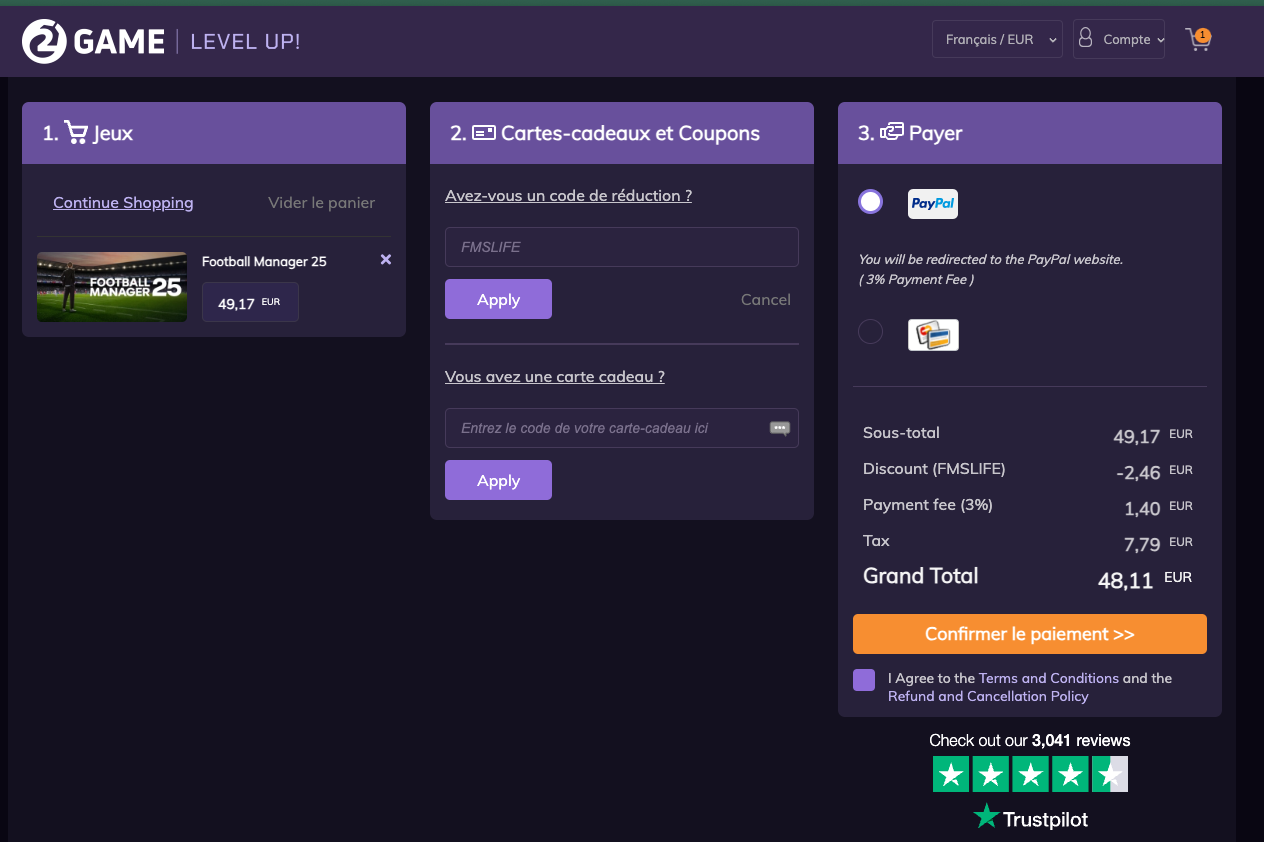Click the LEVEL UP! tagline text
The image size is (1264, 842).
245,41
